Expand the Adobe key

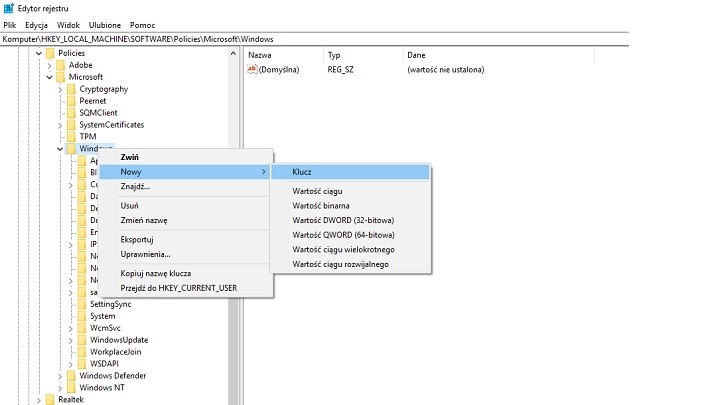coord(50,65)
